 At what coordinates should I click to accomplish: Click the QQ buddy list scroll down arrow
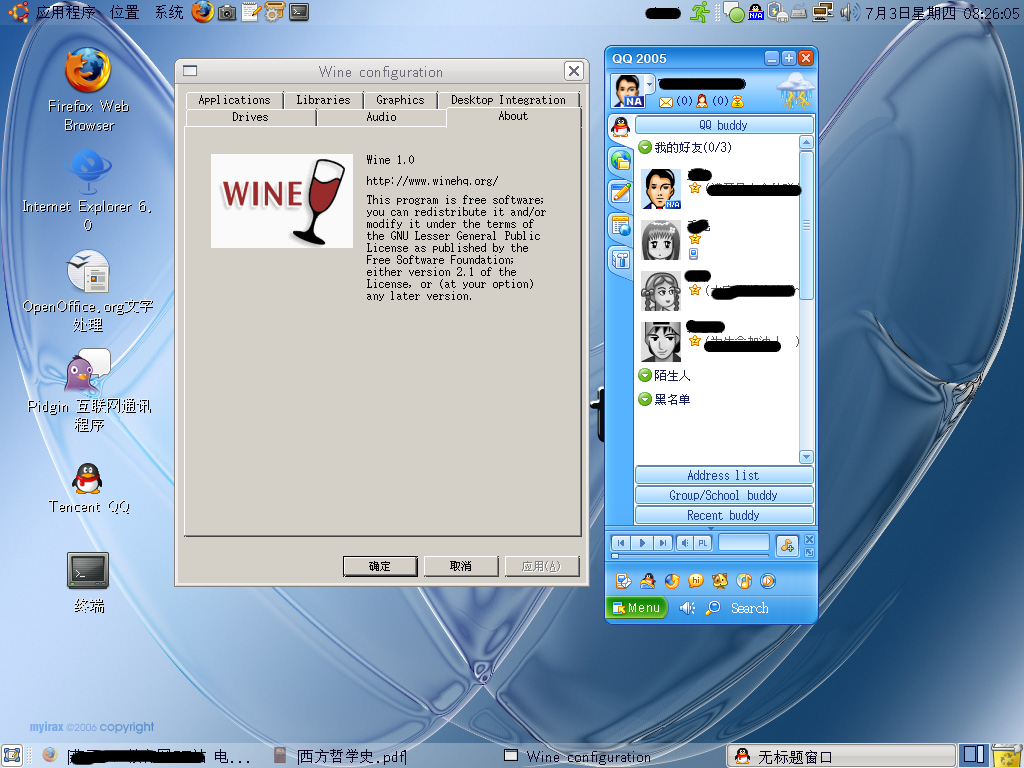[807, 457]
